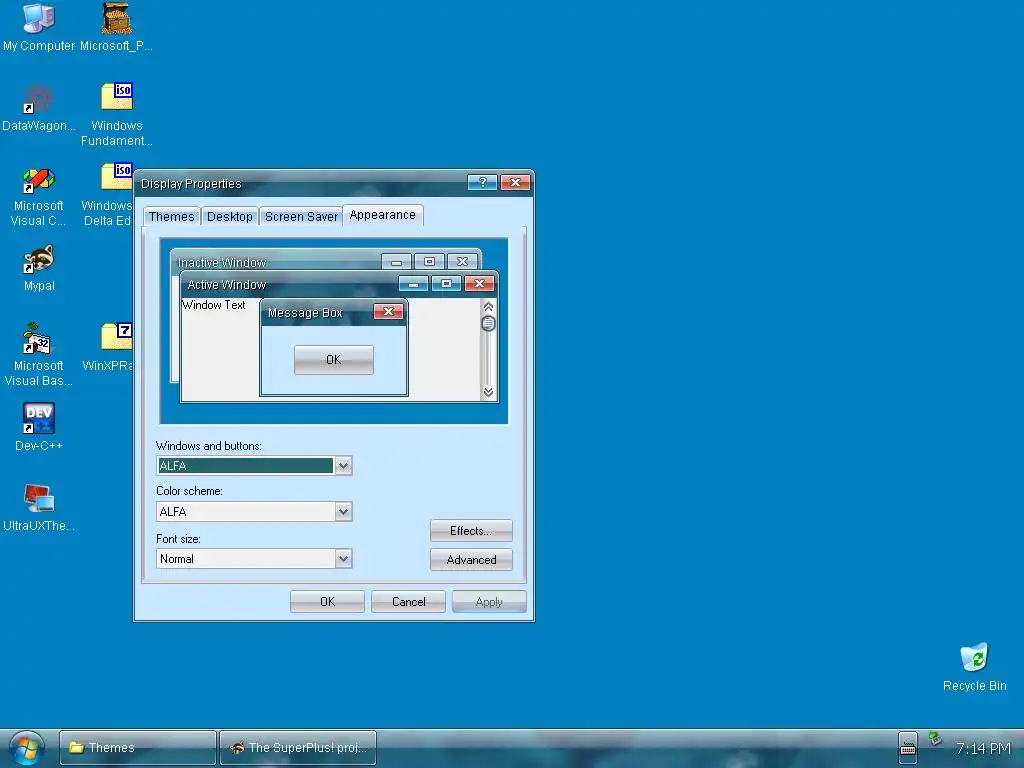
Task: Open the Start menu orb
Action: (27, 748)
